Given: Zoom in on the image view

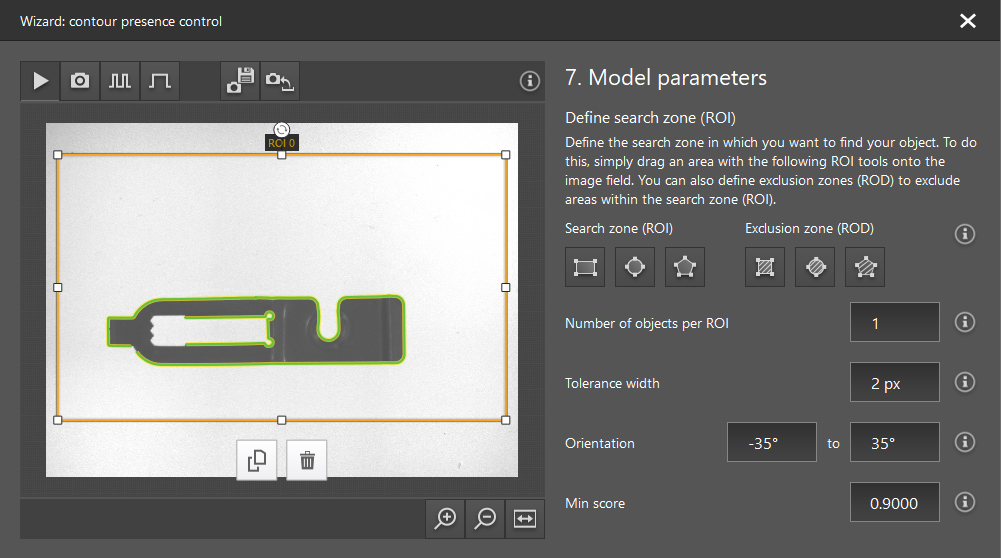Looking at the screenshot, I should pyautogui.click(x=446, y=518).
